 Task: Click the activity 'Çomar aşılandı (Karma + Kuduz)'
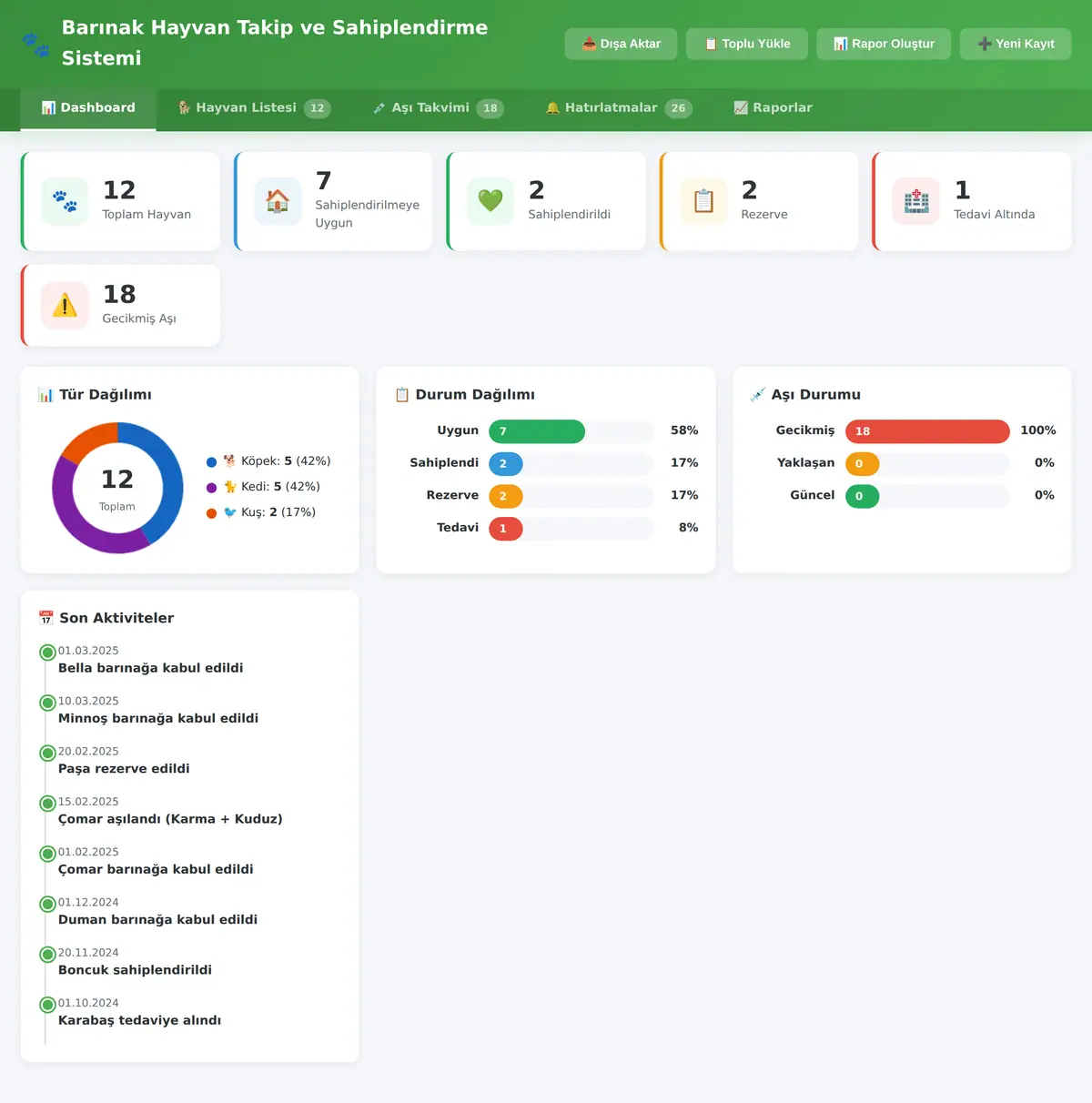(x=170, y=819)
